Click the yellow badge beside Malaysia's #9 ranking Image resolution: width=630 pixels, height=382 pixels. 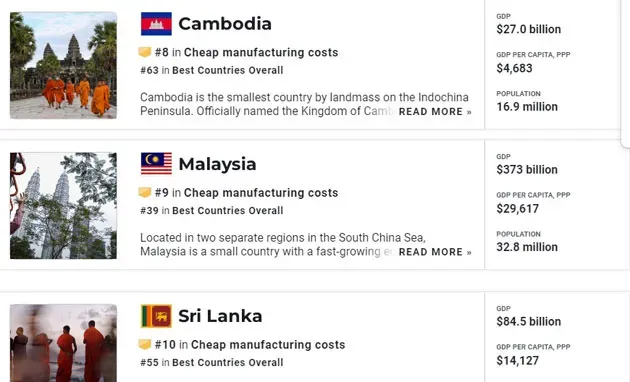[x=145, y=192]
